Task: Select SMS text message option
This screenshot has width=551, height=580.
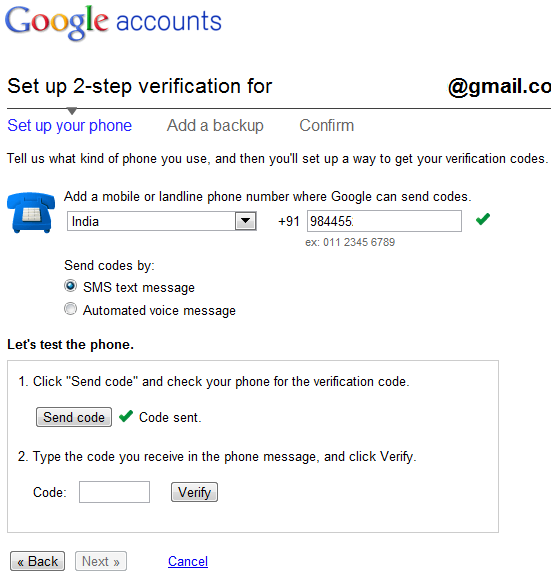Action: coord(70,286)
